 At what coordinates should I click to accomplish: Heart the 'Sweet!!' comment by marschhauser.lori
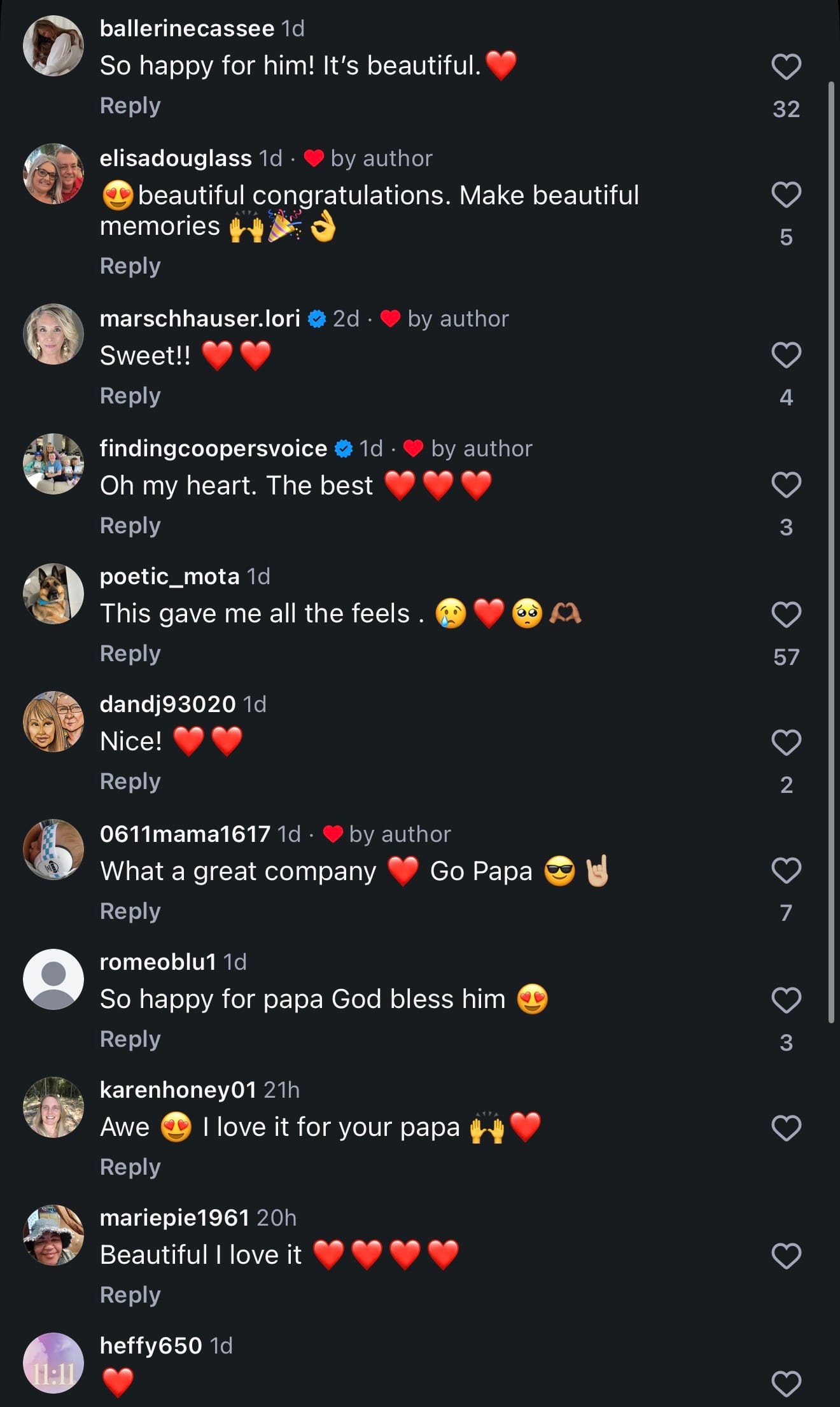(x=786, y=355)
